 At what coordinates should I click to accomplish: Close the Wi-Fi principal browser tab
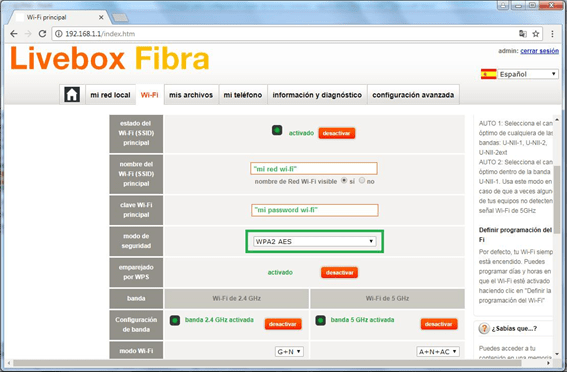click(x=101, y=17)
